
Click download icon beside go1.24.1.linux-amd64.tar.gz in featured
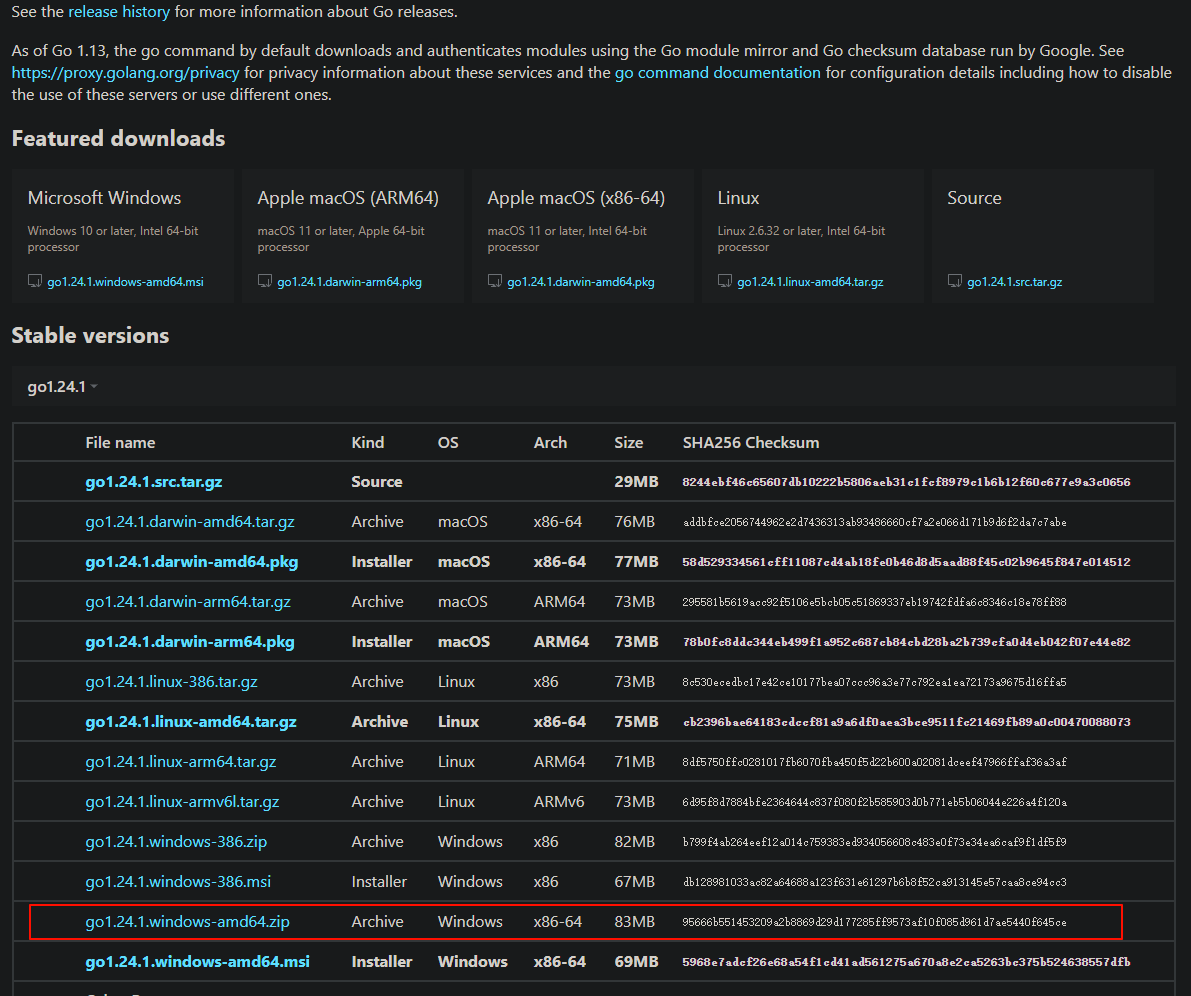pyautogui.click(x=725, y=281)
